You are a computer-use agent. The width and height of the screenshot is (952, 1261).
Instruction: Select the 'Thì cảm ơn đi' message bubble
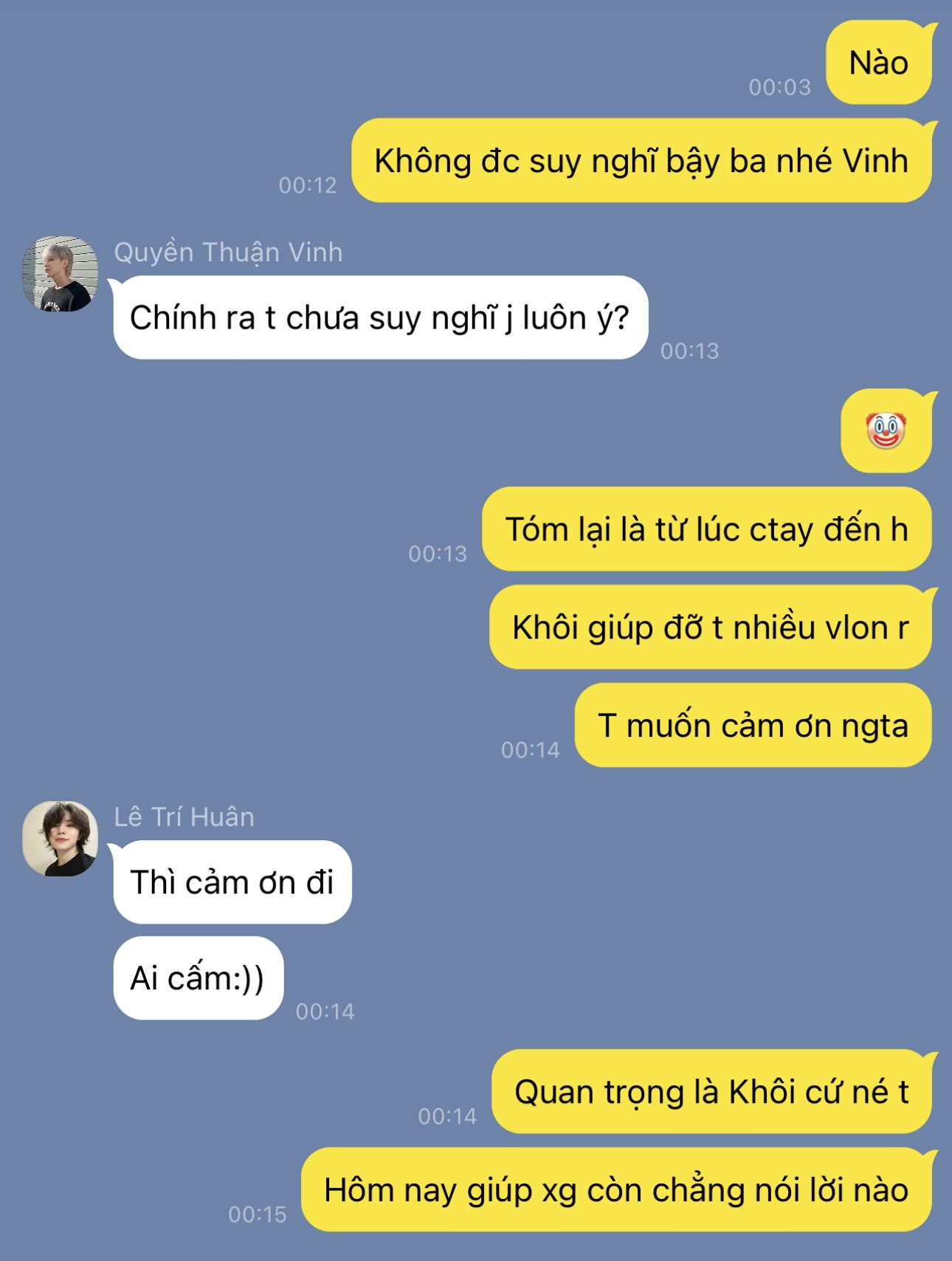[x=232, y=882]
